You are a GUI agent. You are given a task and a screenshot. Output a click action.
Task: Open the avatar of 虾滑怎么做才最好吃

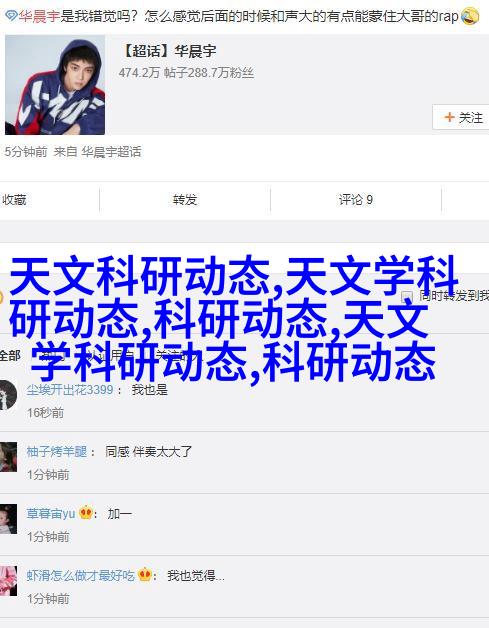pos(8,581)
